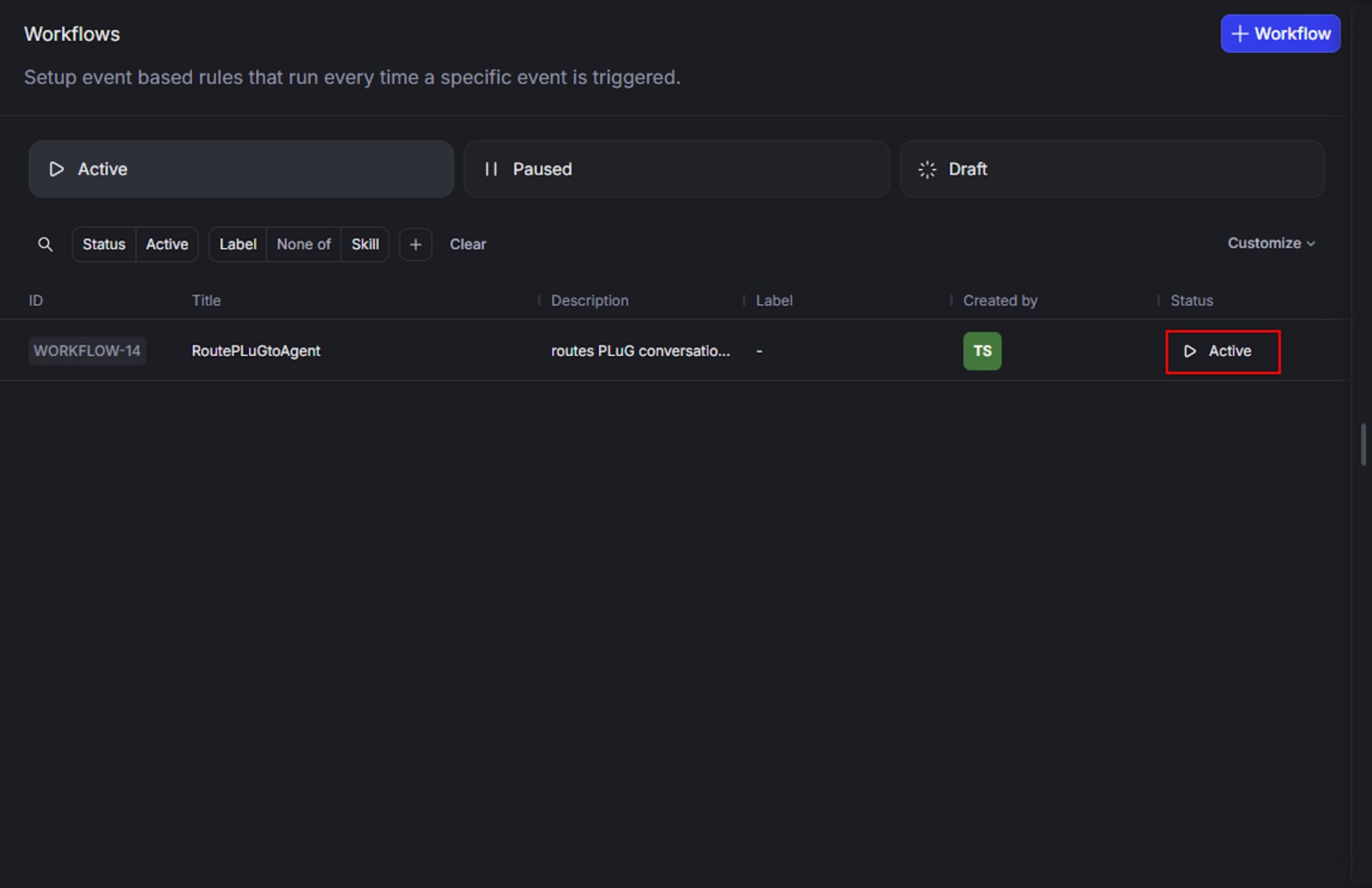Screen dimensions: 1372x888
Task: Click the play icon on Active tab
Action: pos(57,169)
